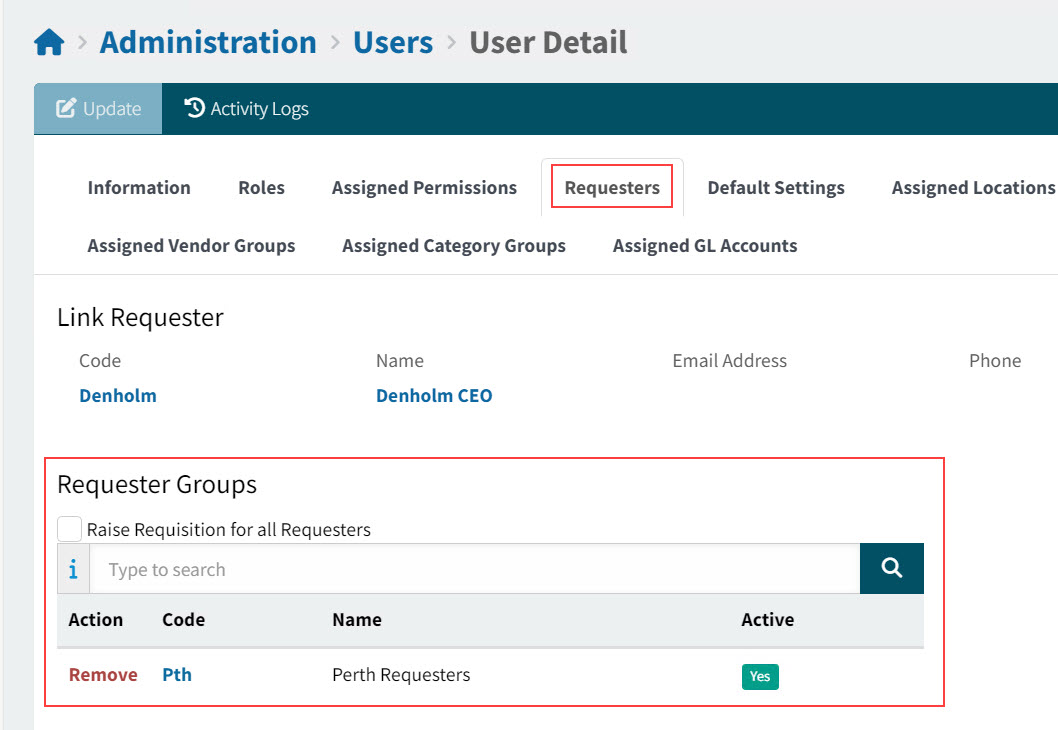Open the Assigned Permissions tab

coord(423,187)
